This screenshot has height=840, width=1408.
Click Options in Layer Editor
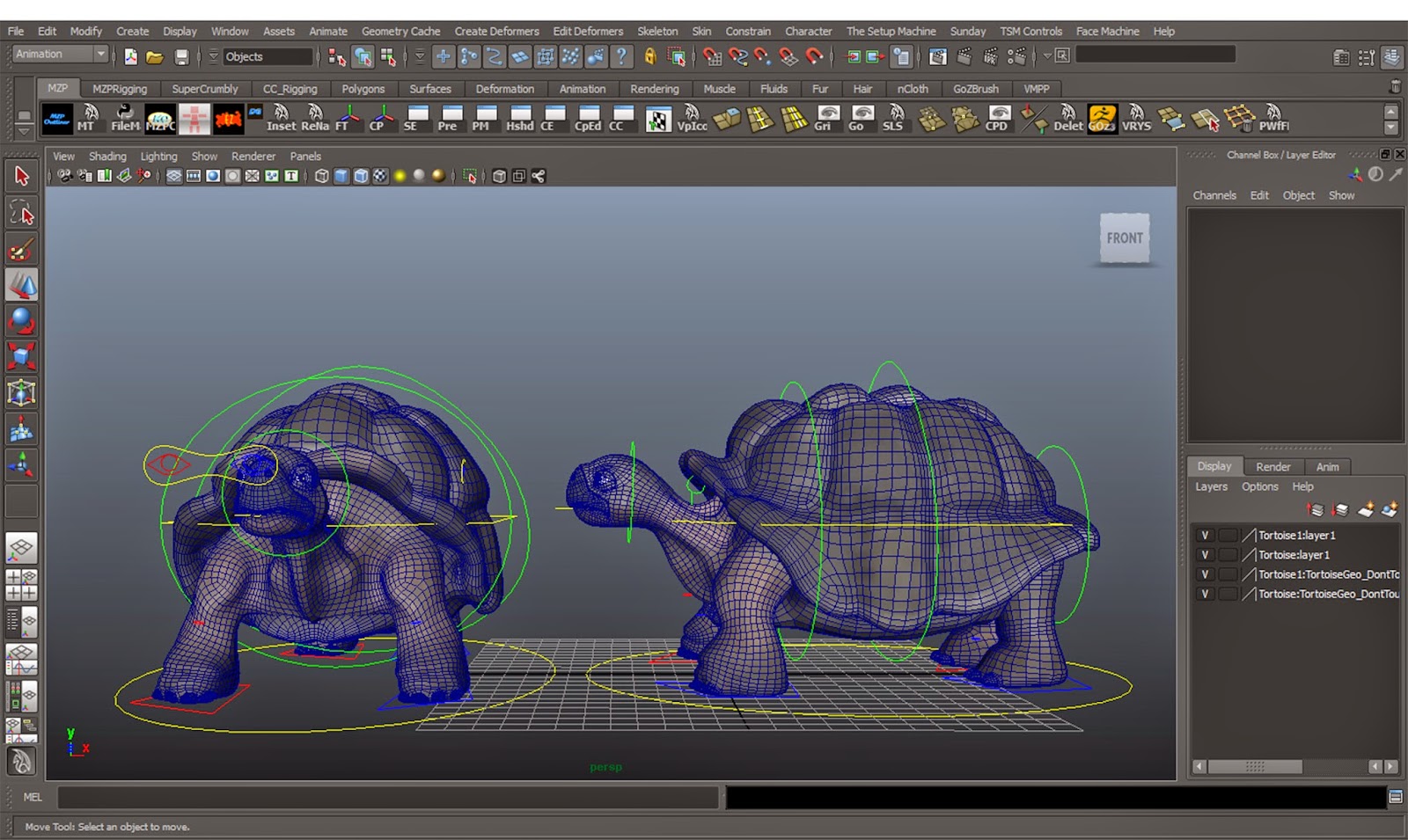1259,486
